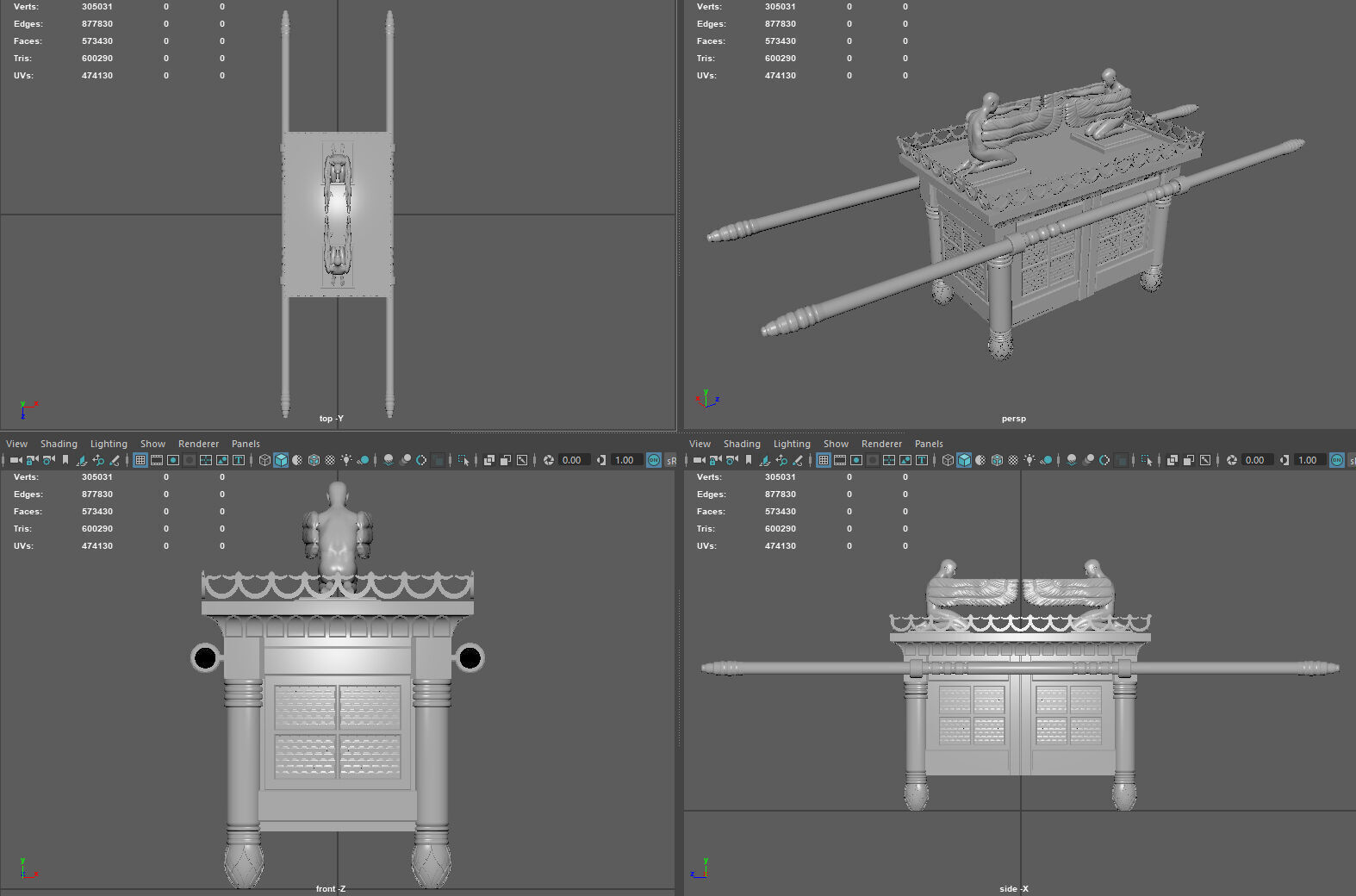Open Lighting menu in side view panel
Viewport: 1356px width, 896px height.
792,444
